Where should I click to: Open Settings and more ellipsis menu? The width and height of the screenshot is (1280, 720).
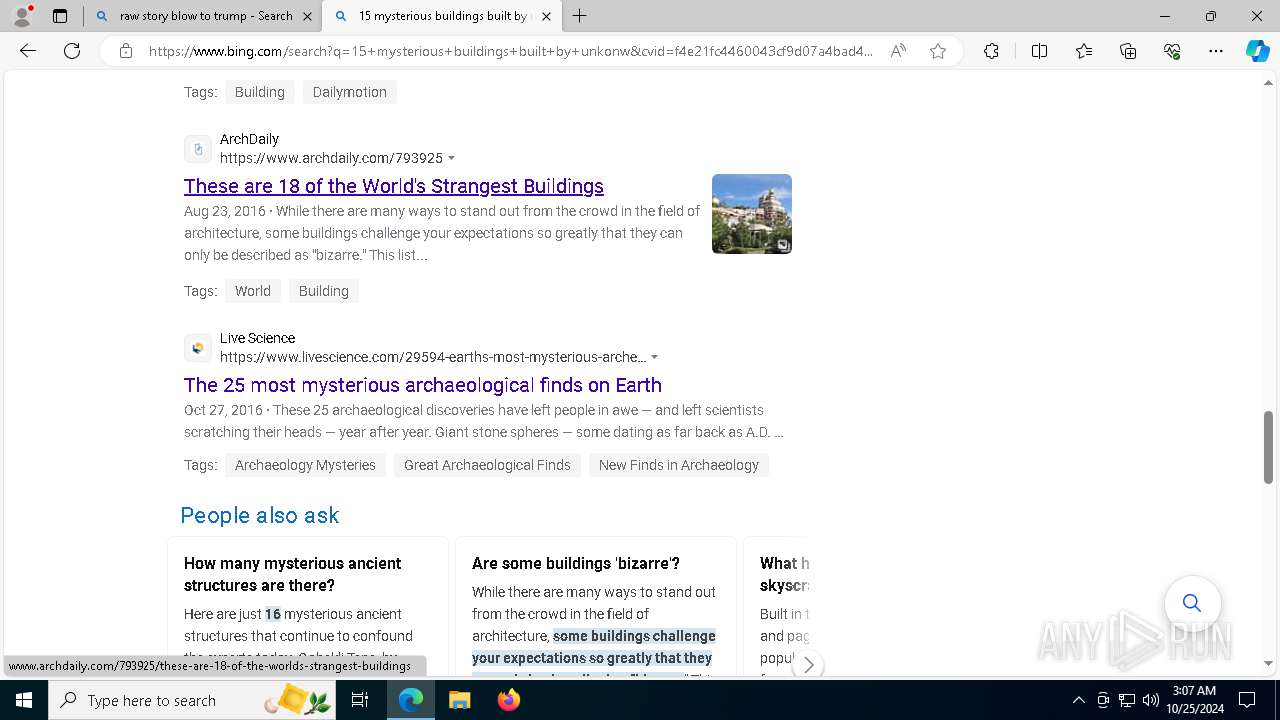pyautogui.click(x=1216, y=51)
